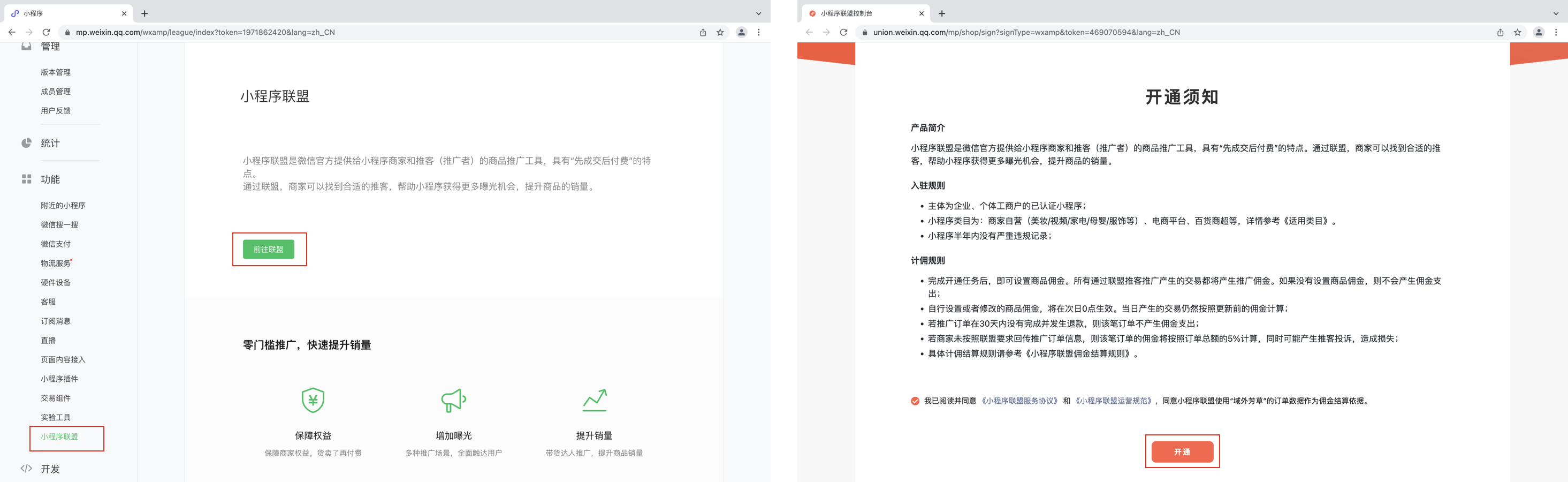
Task: Open 微信支付 in the sidebar
Action: [56, 244]
